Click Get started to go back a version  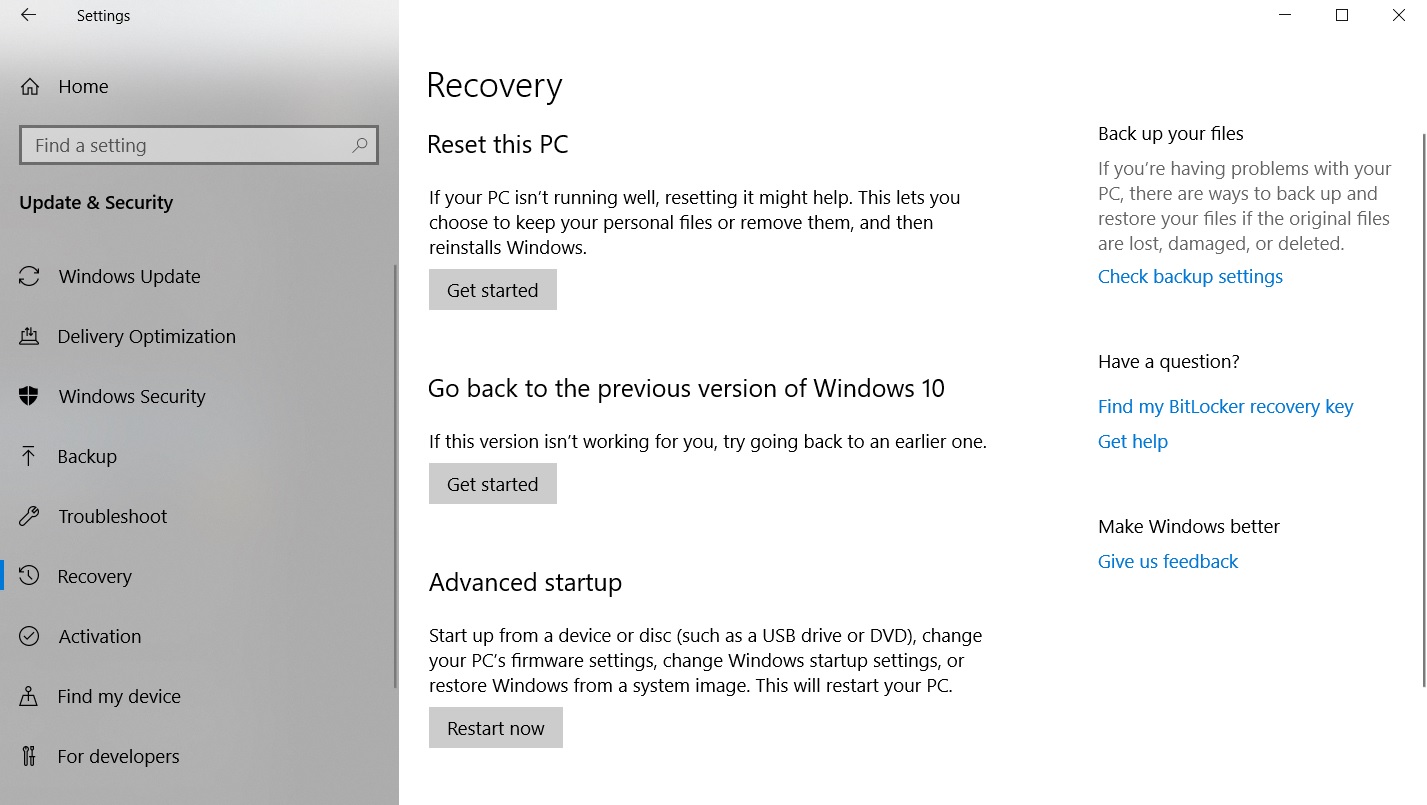tap(493, 484)
